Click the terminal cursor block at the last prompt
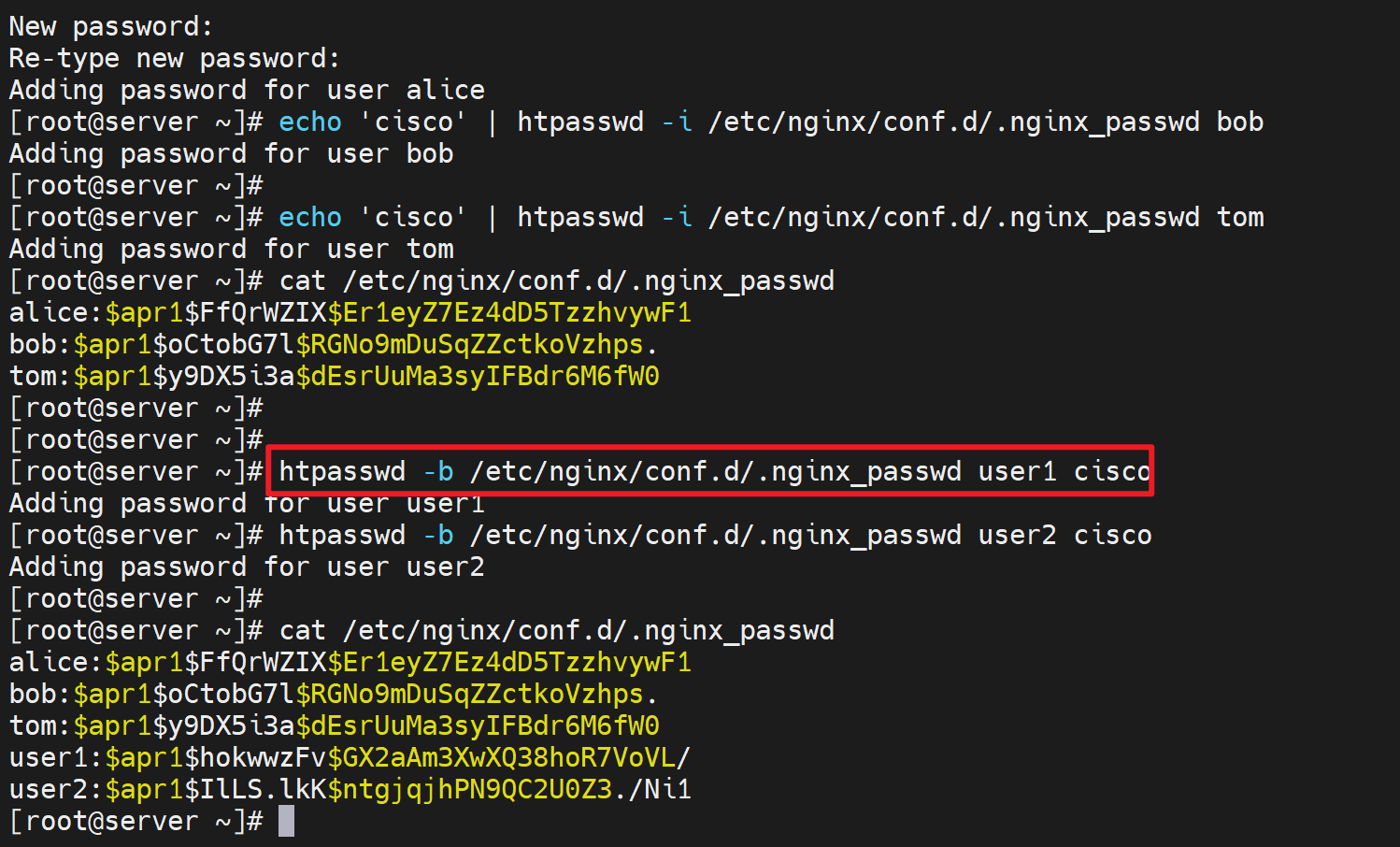Screen dimensions: 1400x847 286,821
